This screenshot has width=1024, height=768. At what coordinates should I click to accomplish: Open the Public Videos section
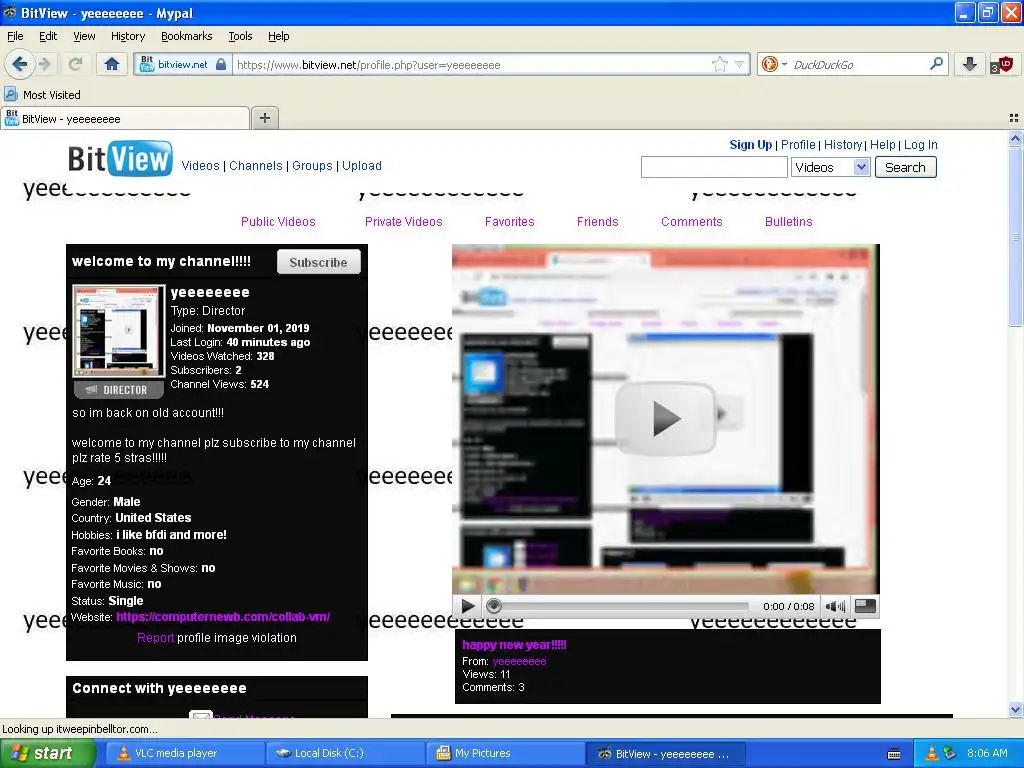tap(278, 221)
